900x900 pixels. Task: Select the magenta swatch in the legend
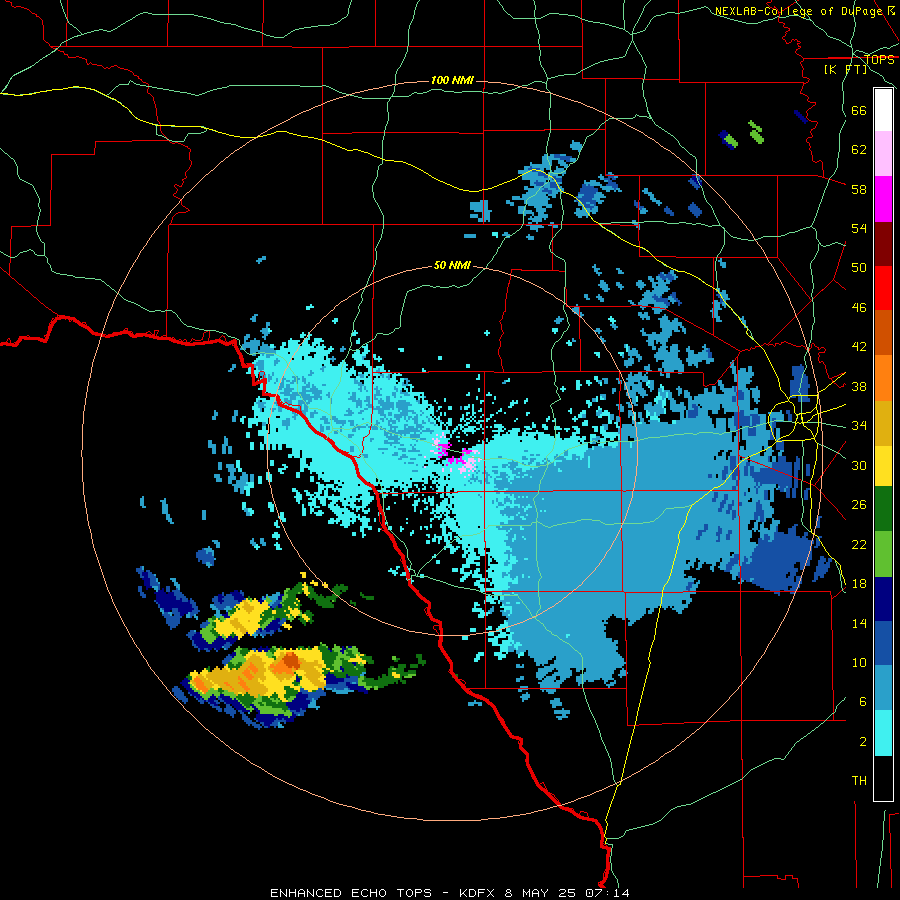[x=883, y=199]
